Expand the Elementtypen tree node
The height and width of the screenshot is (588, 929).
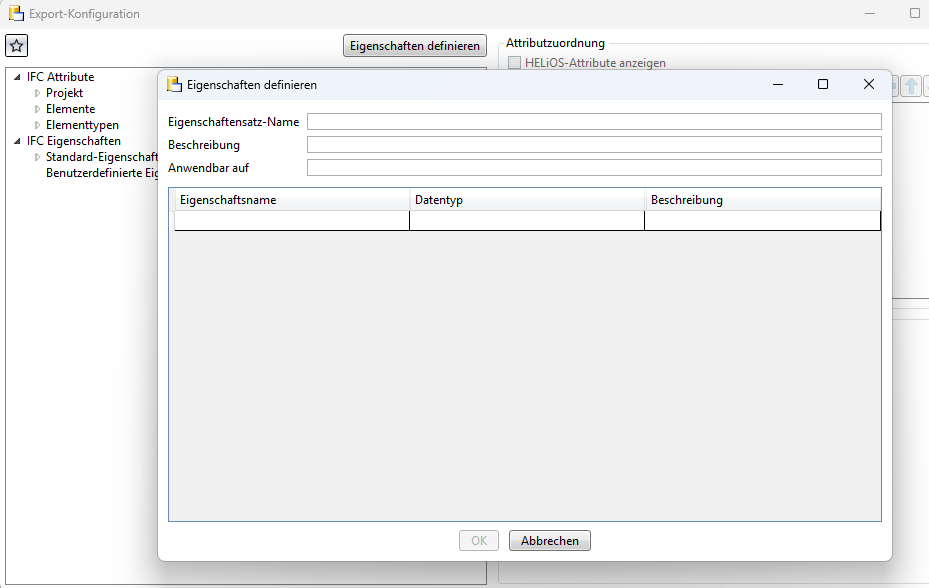pos(37,125)
